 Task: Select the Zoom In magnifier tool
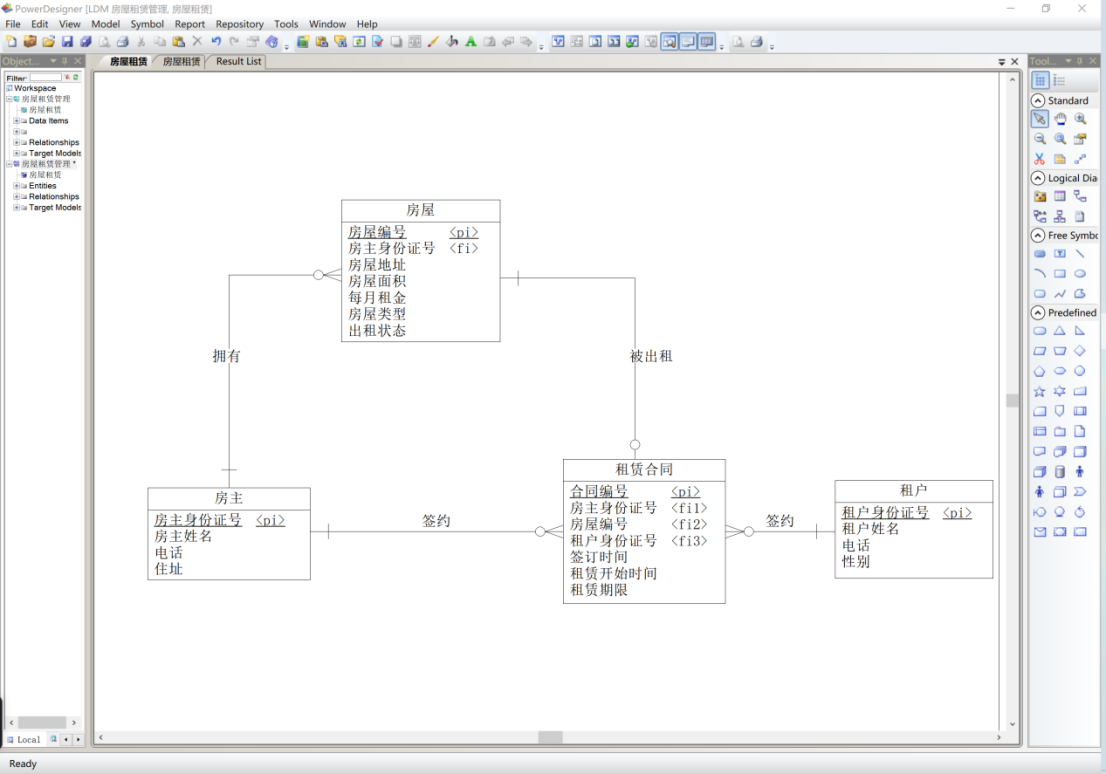1080,119
